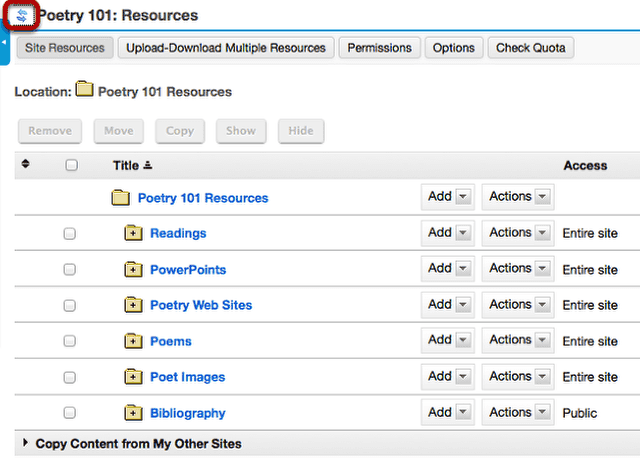The image size is (640, 458).
Task: Click the Poems folder plus icon
Action: (x=133, y=341)
